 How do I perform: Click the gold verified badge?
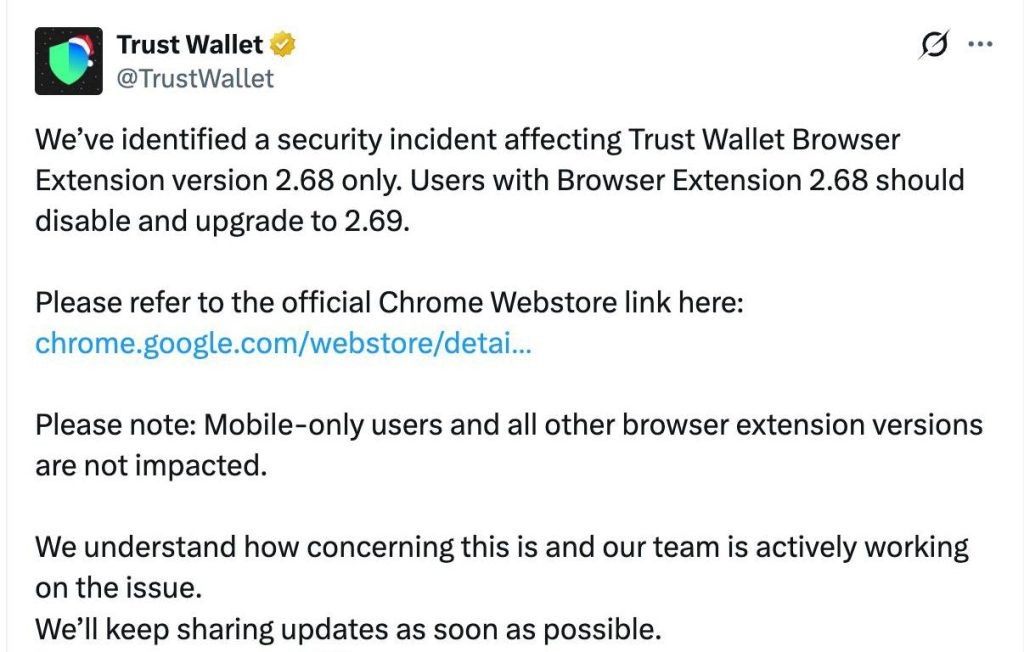(282, 44)
